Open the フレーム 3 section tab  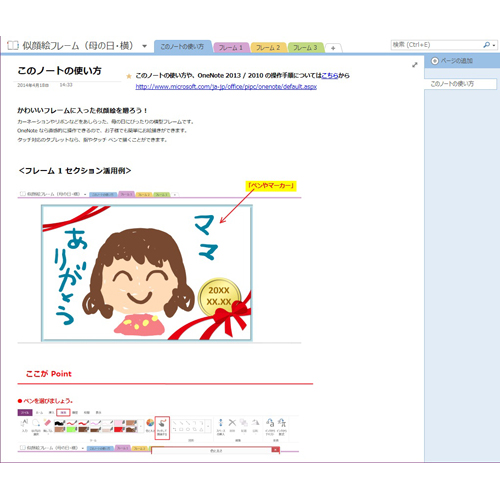[x=305, y=48]
